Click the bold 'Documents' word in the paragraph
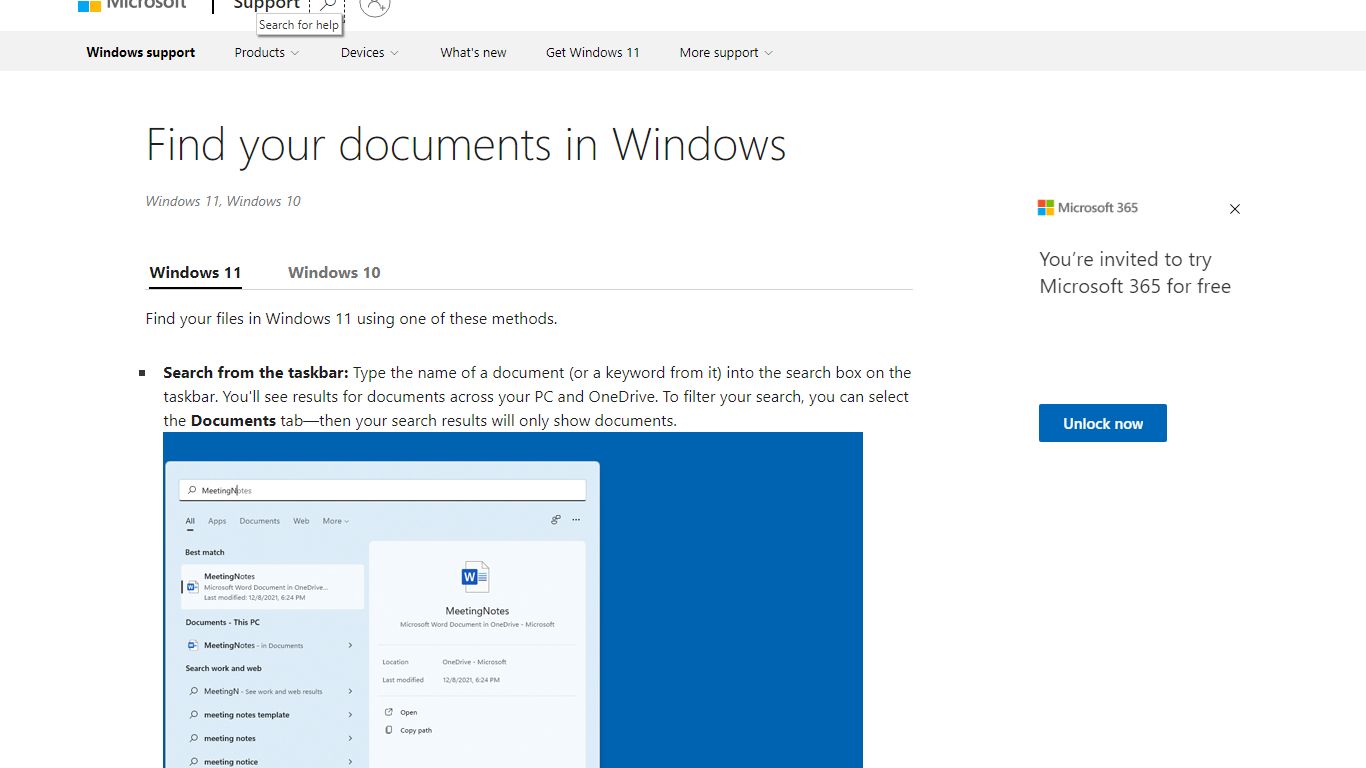Viewport: 1366px width, 768px height. pyautogui.click(x=233, y=421)
